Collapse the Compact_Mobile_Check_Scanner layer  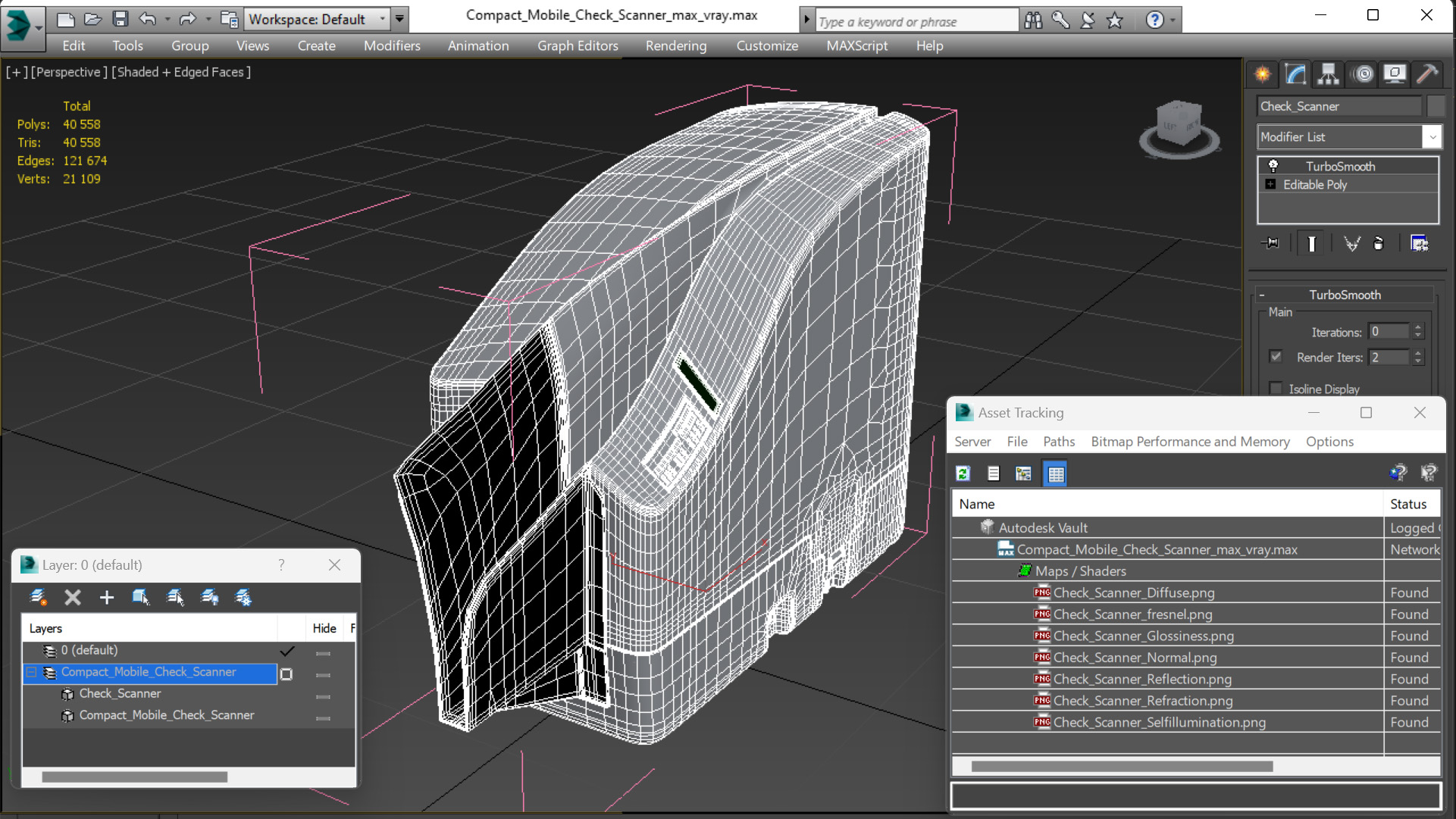point(31,672)
